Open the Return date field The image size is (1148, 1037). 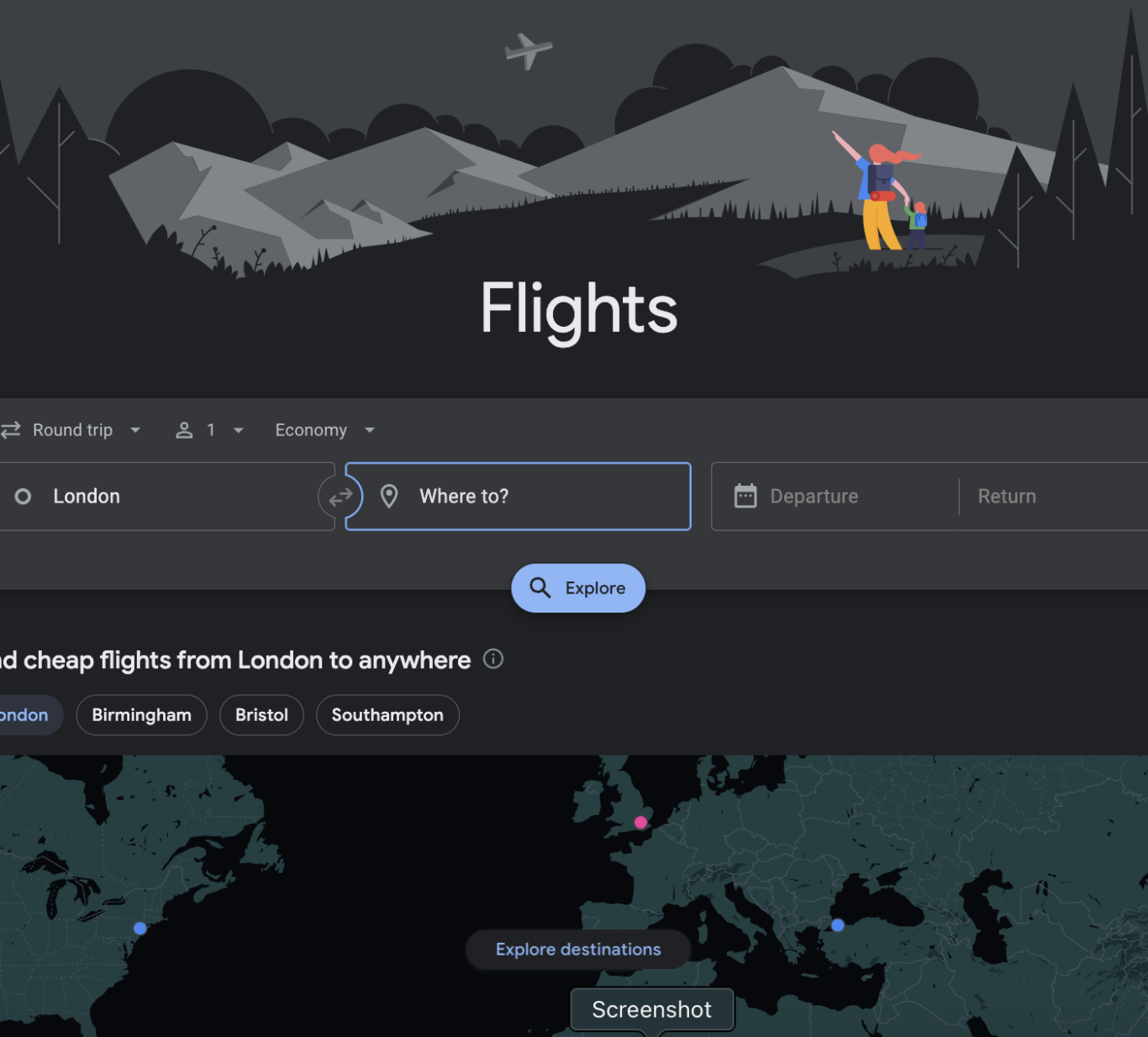click(1054, 497)
